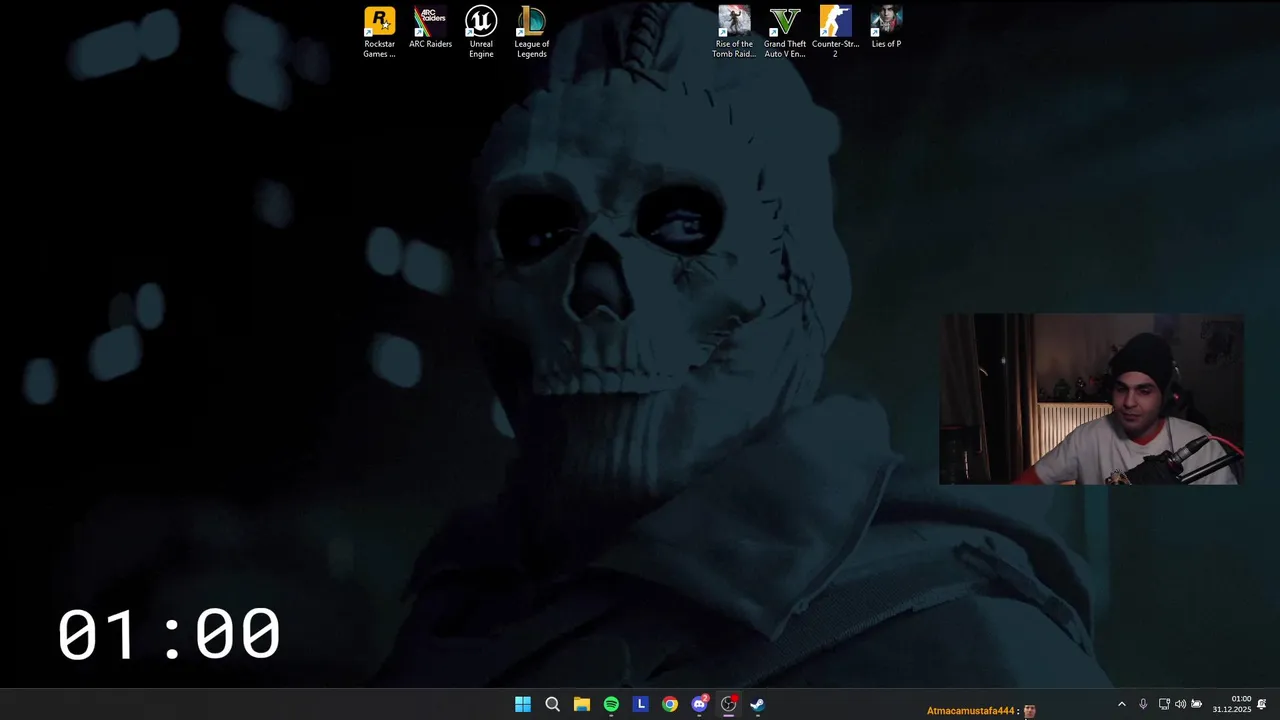Image resolution: width=1280 pixels, height=720 pixels.
Task: Select the Lies of P desktop shortcut
Action: tap(886, 28)
